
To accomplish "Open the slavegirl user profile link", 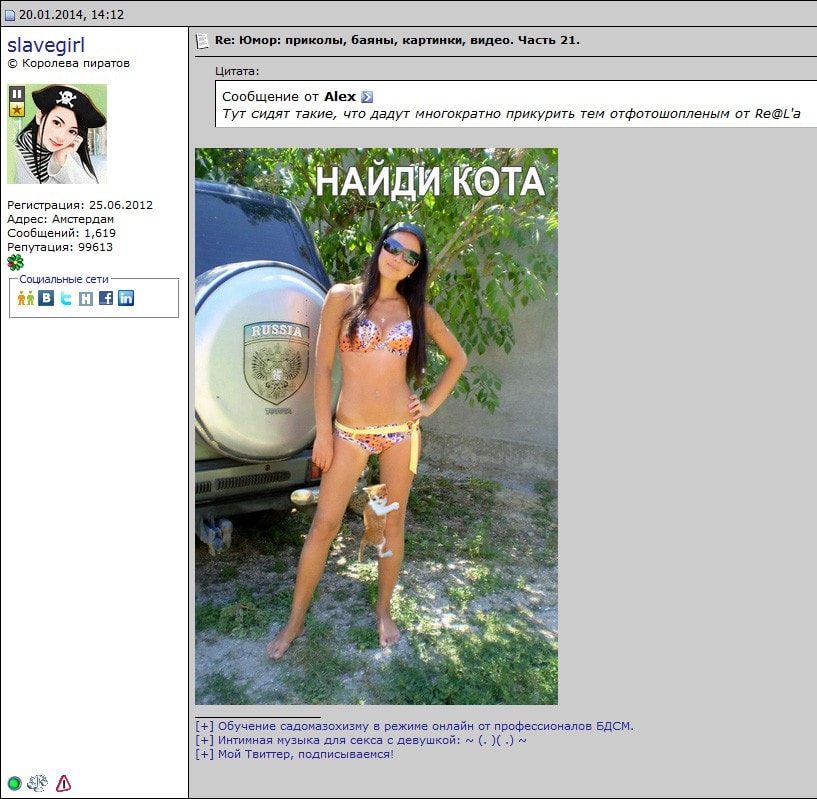I will (x=46, y=45).
